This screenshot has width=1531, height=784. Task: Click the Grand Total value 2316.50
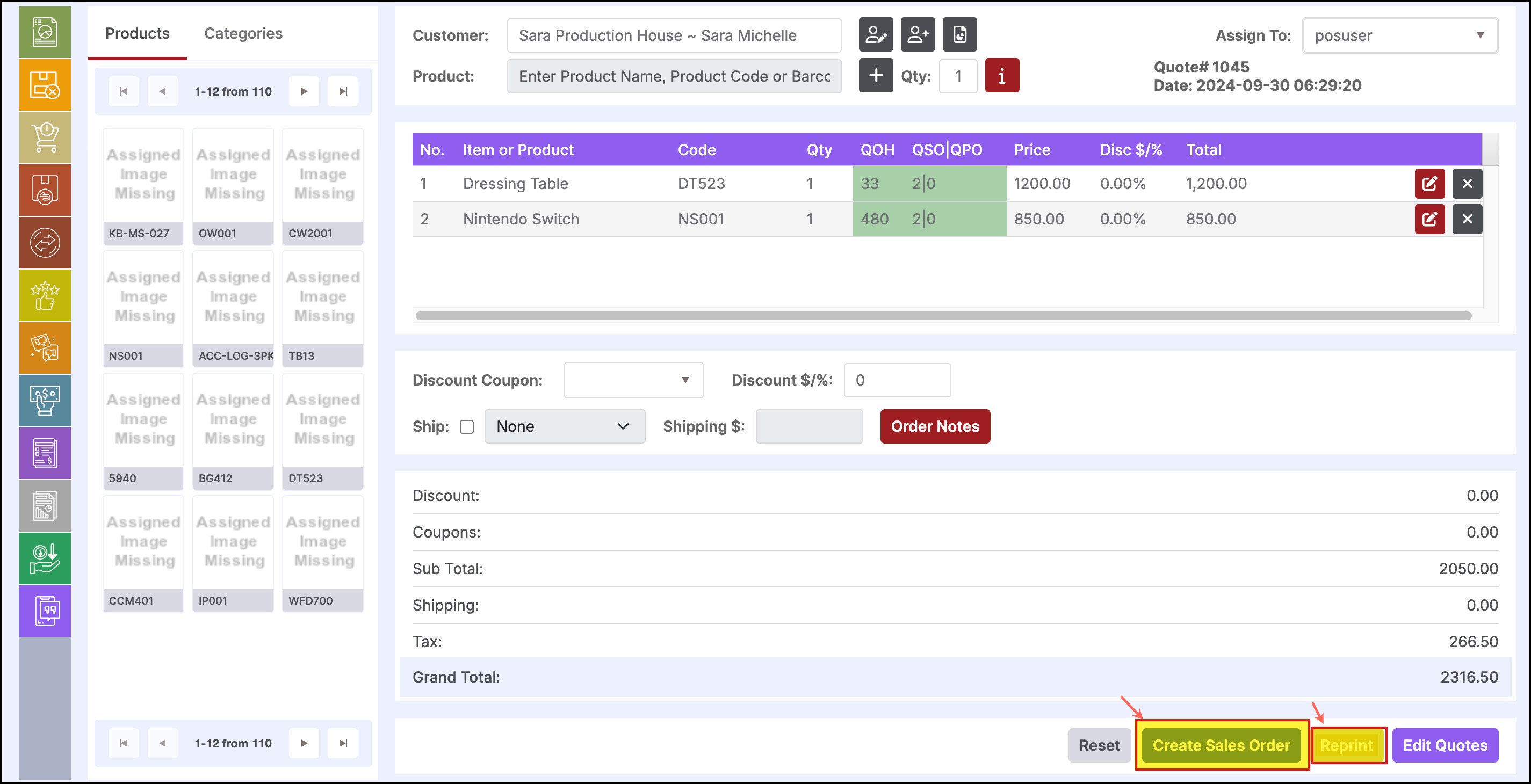point(1469,677)
